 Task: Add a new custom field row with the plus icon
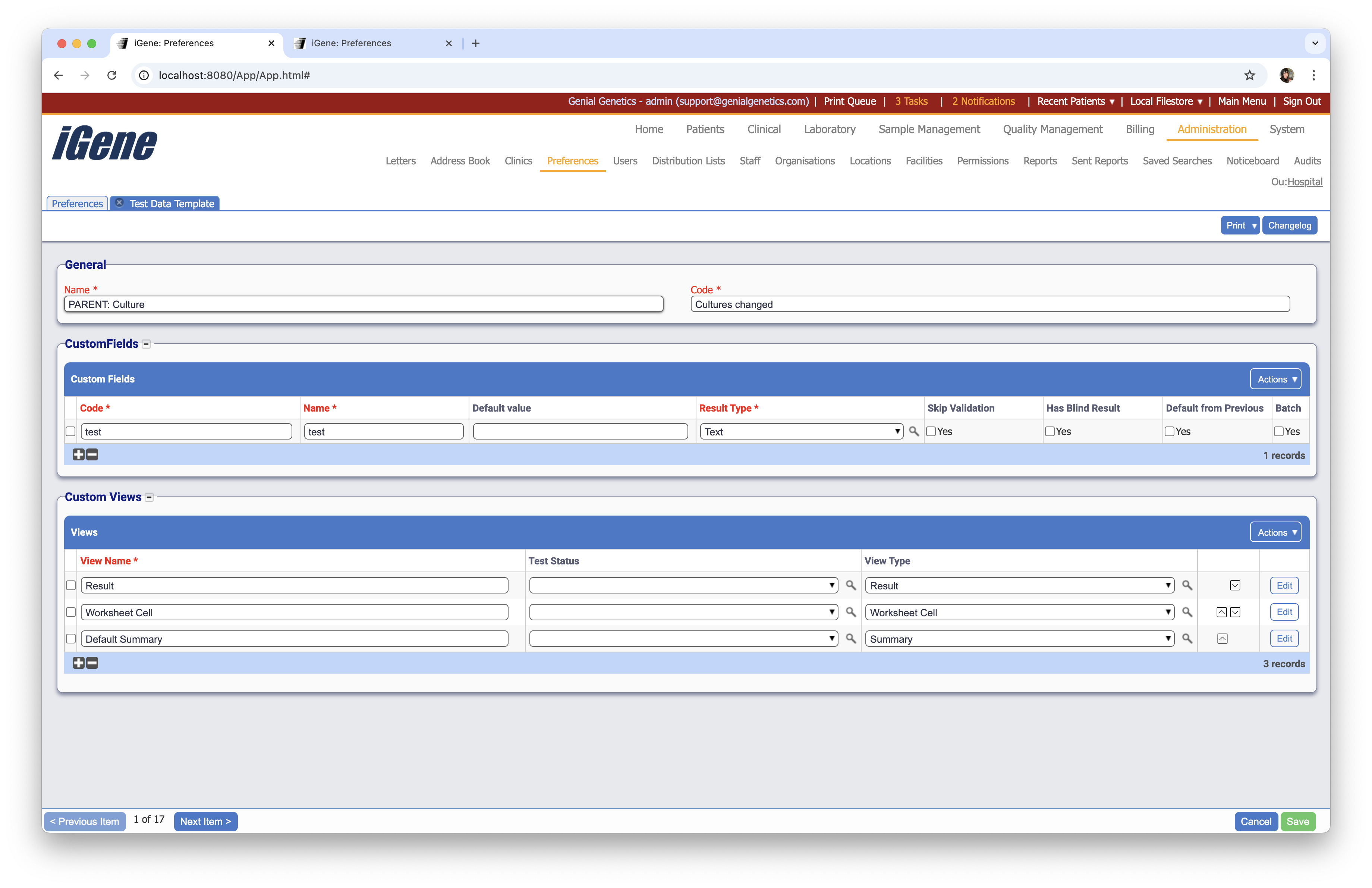[79, 455]
